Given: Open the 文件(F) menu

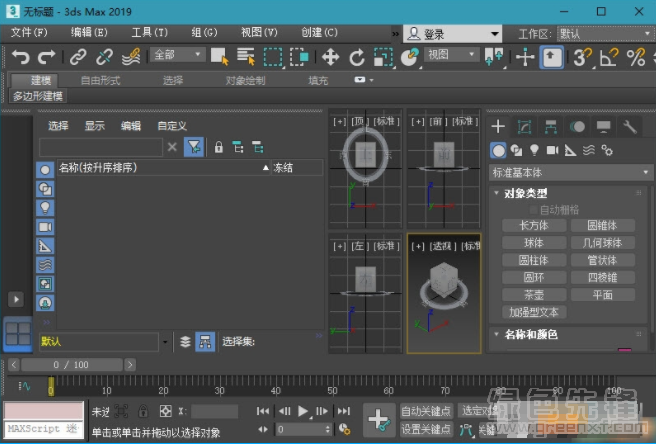Looking at the screenshot, I should tap(29, 33).
